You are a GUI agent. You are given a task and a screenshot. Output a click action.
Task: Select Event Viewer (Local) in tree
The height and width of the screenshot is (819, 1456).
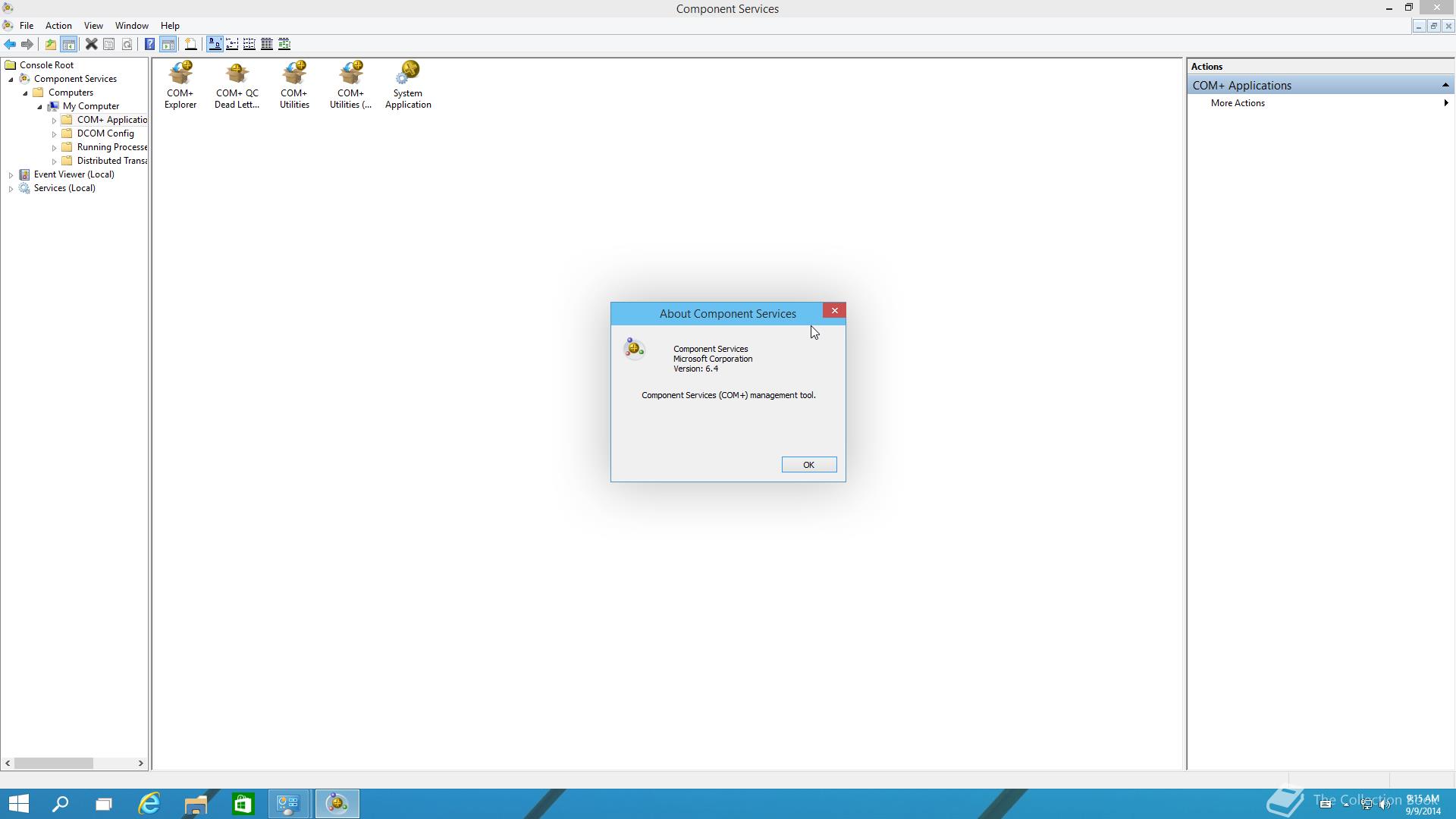pyautogui.click(x=74, y=174)
